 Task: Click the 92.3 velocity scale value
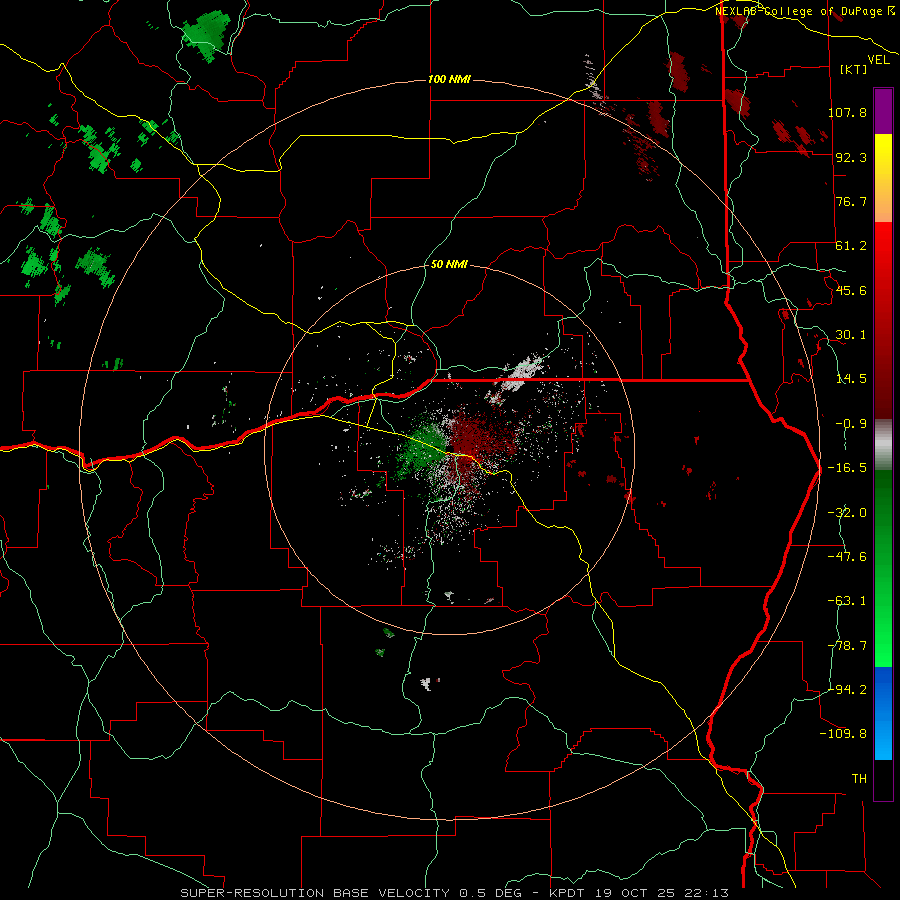[x=851, y=157]
